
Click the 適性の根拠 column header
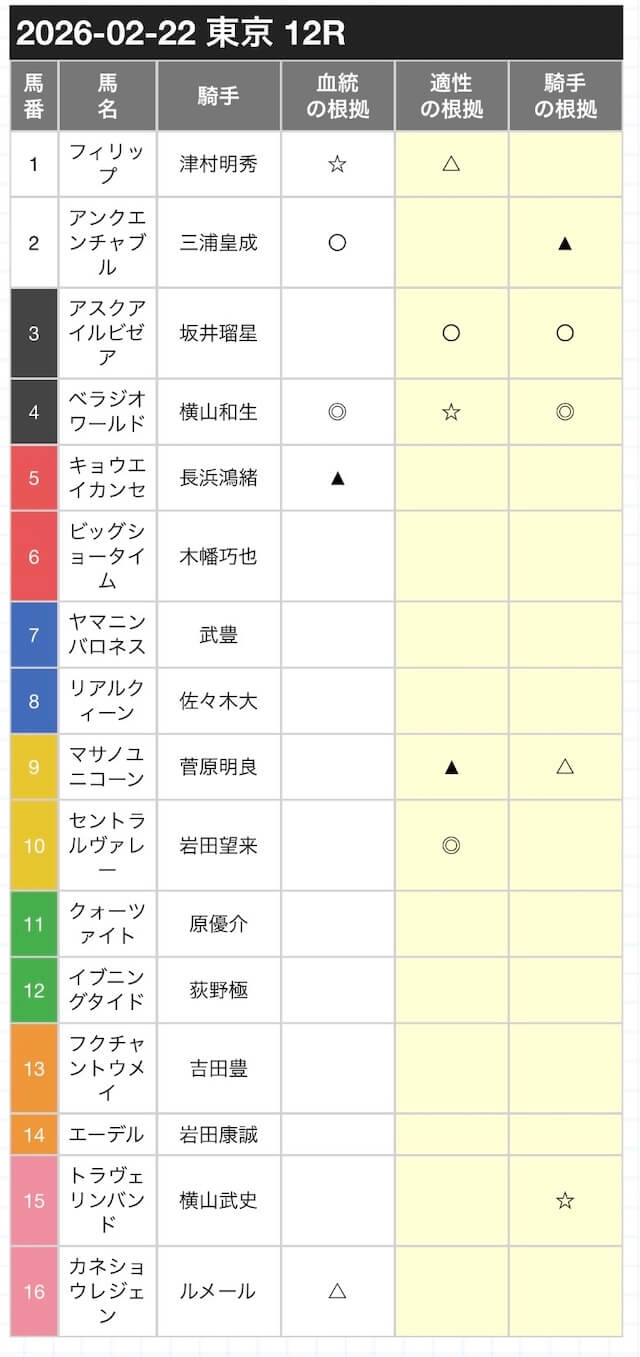(451, 96)
